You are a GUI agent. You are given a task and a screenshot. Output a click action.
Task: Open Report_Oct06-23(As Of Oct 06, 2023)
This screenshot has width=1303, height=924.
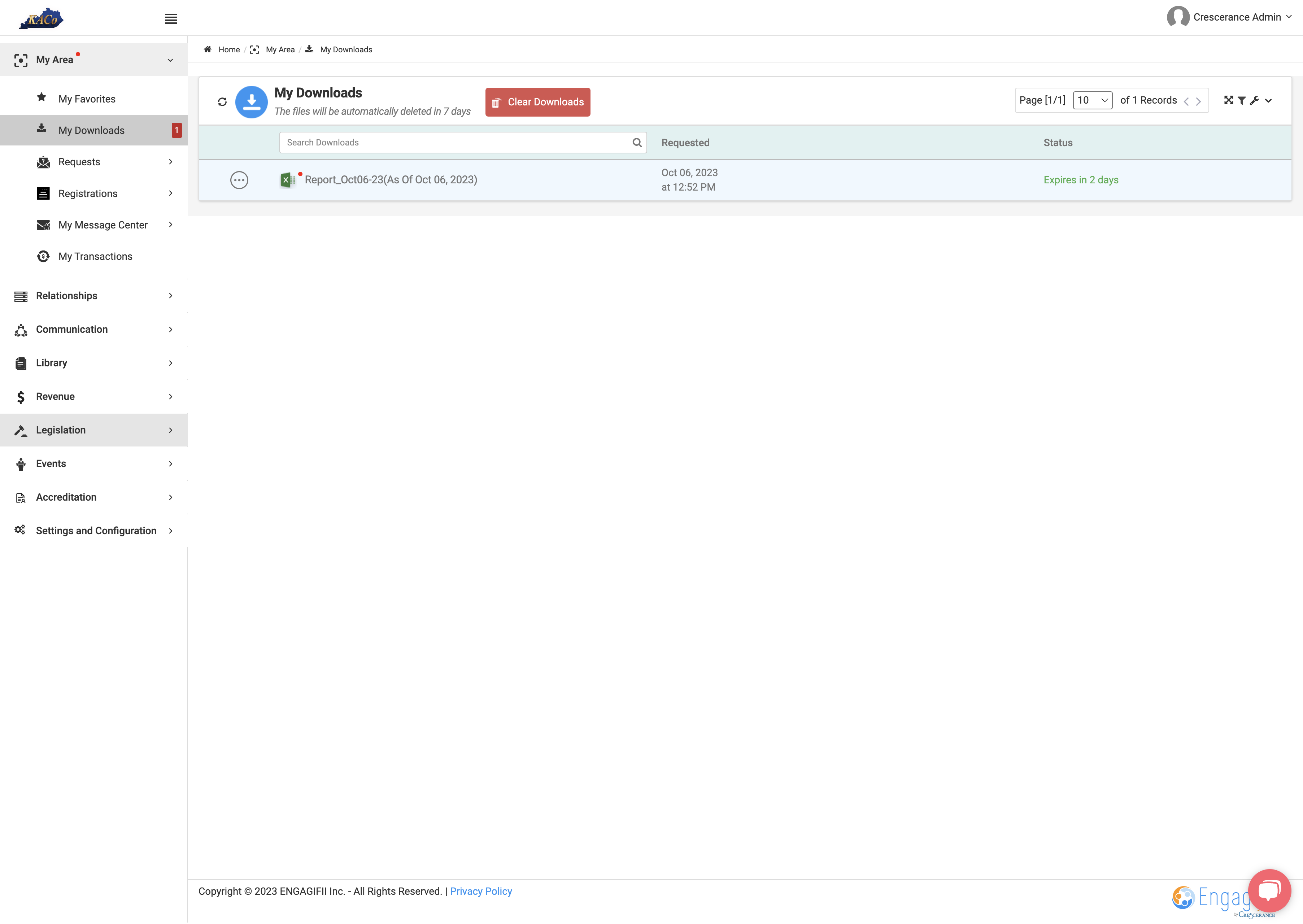[x=391, y=180]
